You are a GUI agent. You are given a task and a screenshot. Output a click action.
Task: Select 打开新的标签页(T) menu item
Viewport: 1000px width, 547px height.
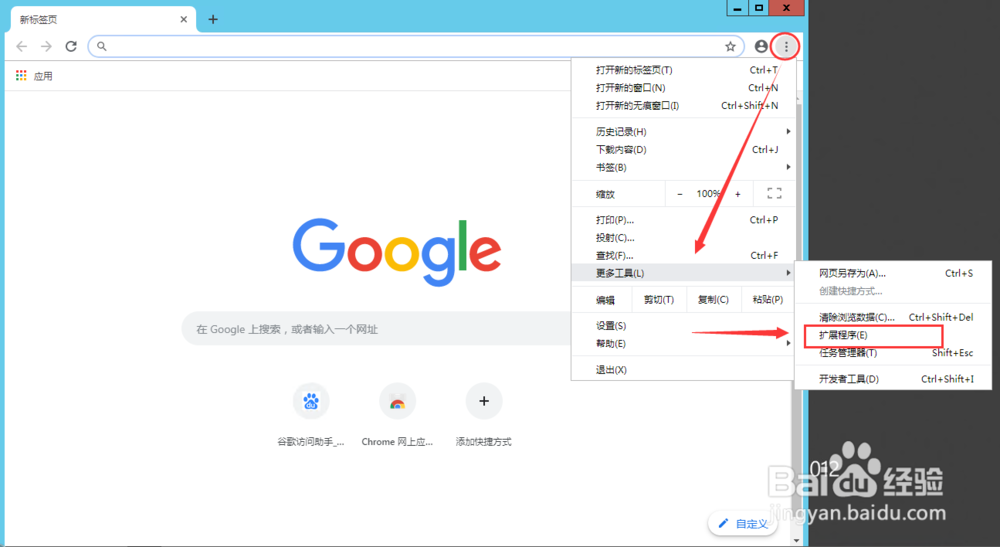pyautogui.click(x=684, y=70)
